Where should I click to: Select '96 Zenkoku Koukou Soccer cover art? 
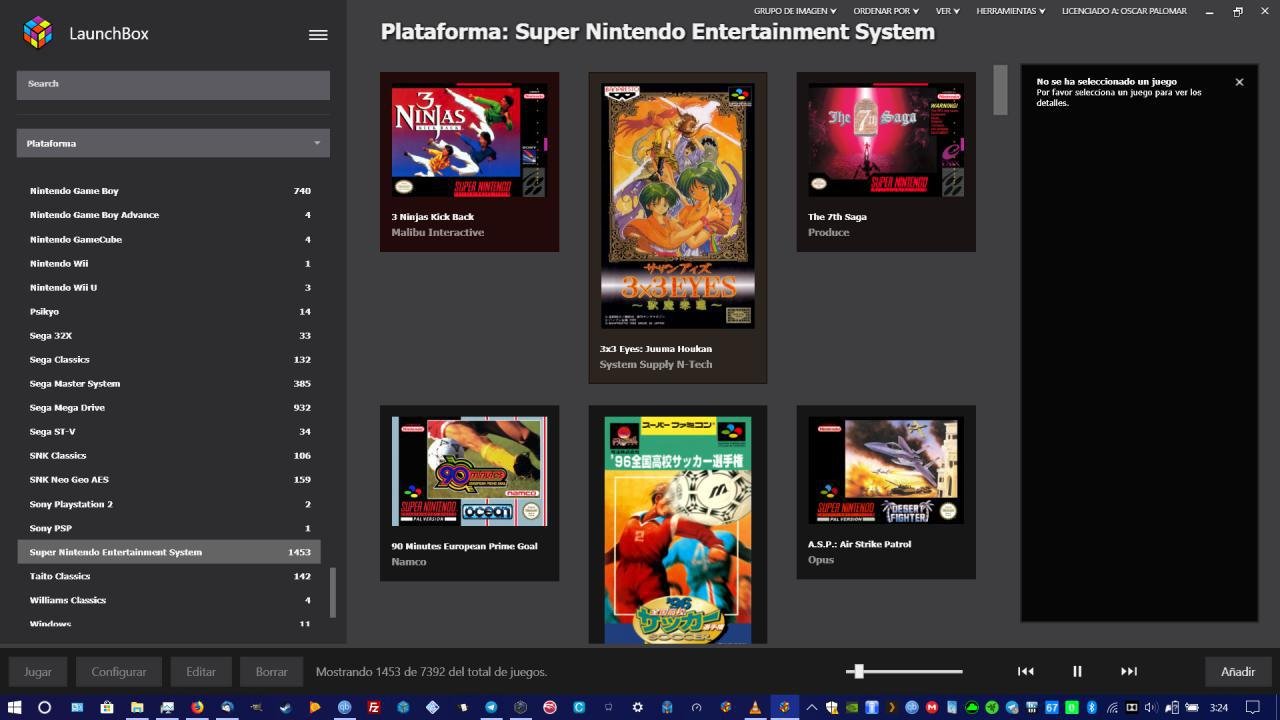click(x=678, y=529)
